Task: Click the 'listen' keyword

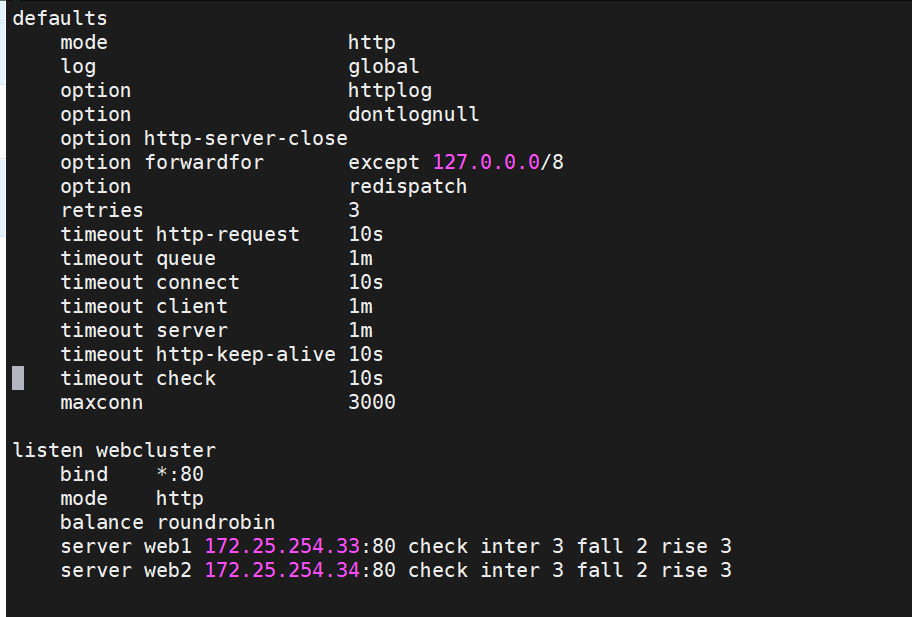Action: point(48,450)
